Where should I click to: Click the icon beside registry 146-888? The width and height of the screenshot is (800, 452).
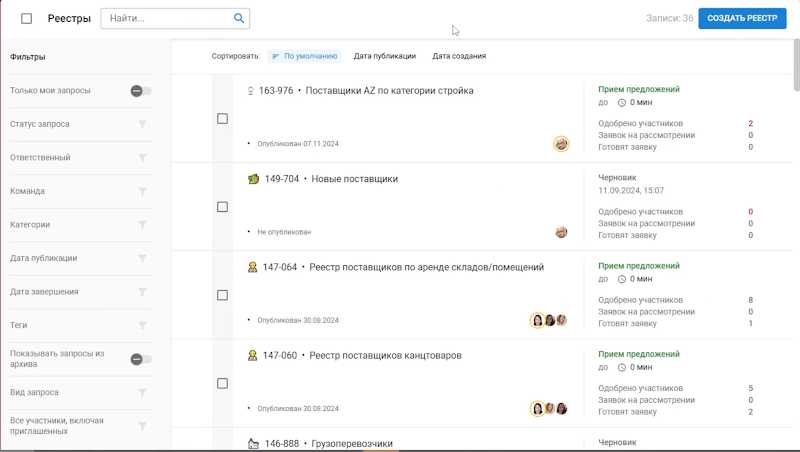coord(253,443)
